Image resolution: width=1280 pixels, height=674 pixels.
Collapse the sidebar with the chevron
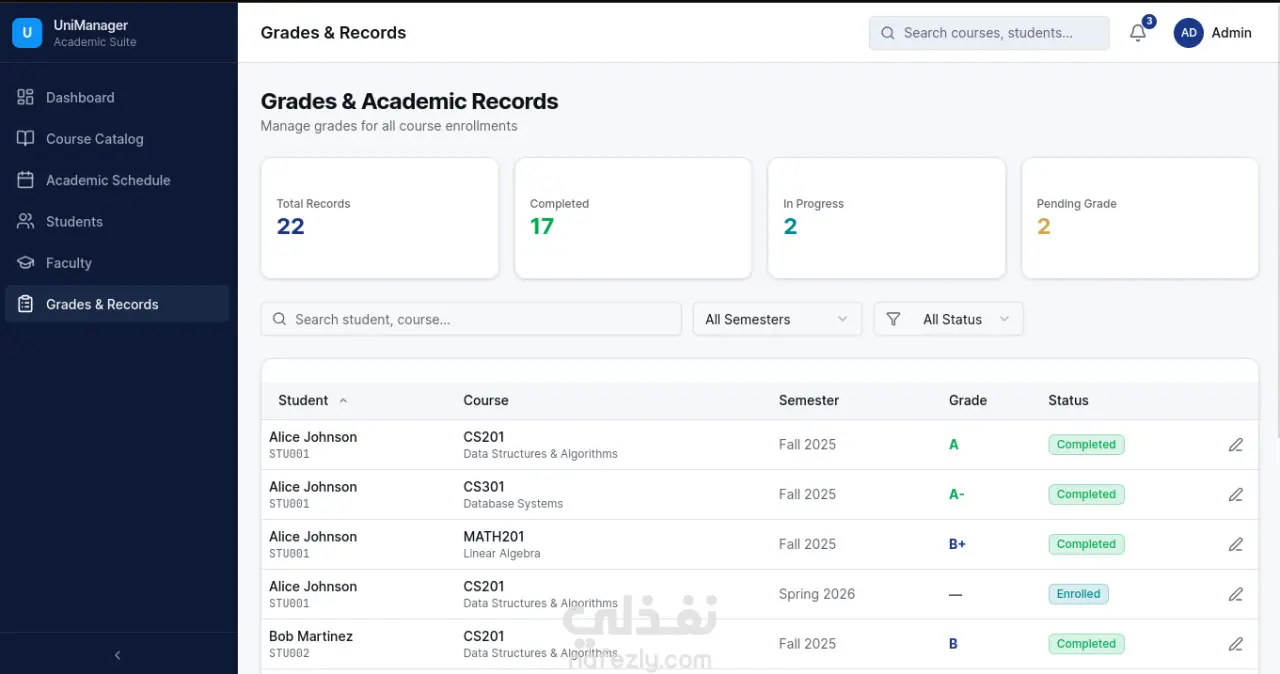coord(118,655)
